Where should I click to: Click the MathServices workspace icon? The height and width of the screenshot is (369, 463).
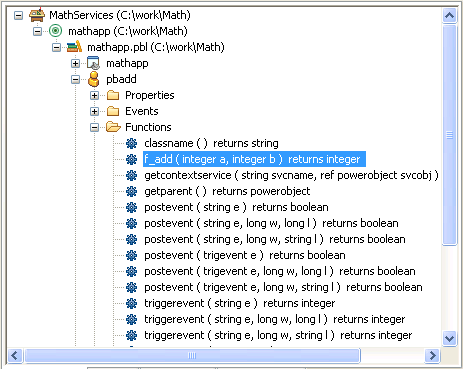pyautogui.click(x=37, y=15)
